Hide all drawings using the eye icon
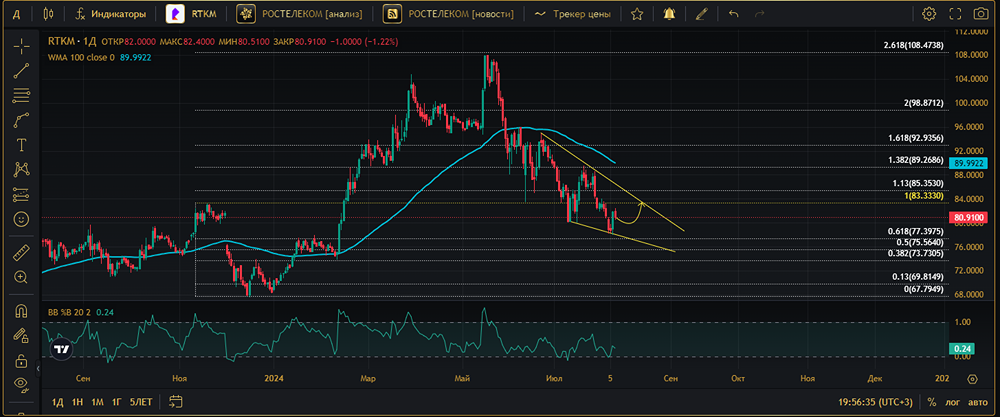Image resolution: width=1000 pixels, height=417 pixels. point(21,385)
